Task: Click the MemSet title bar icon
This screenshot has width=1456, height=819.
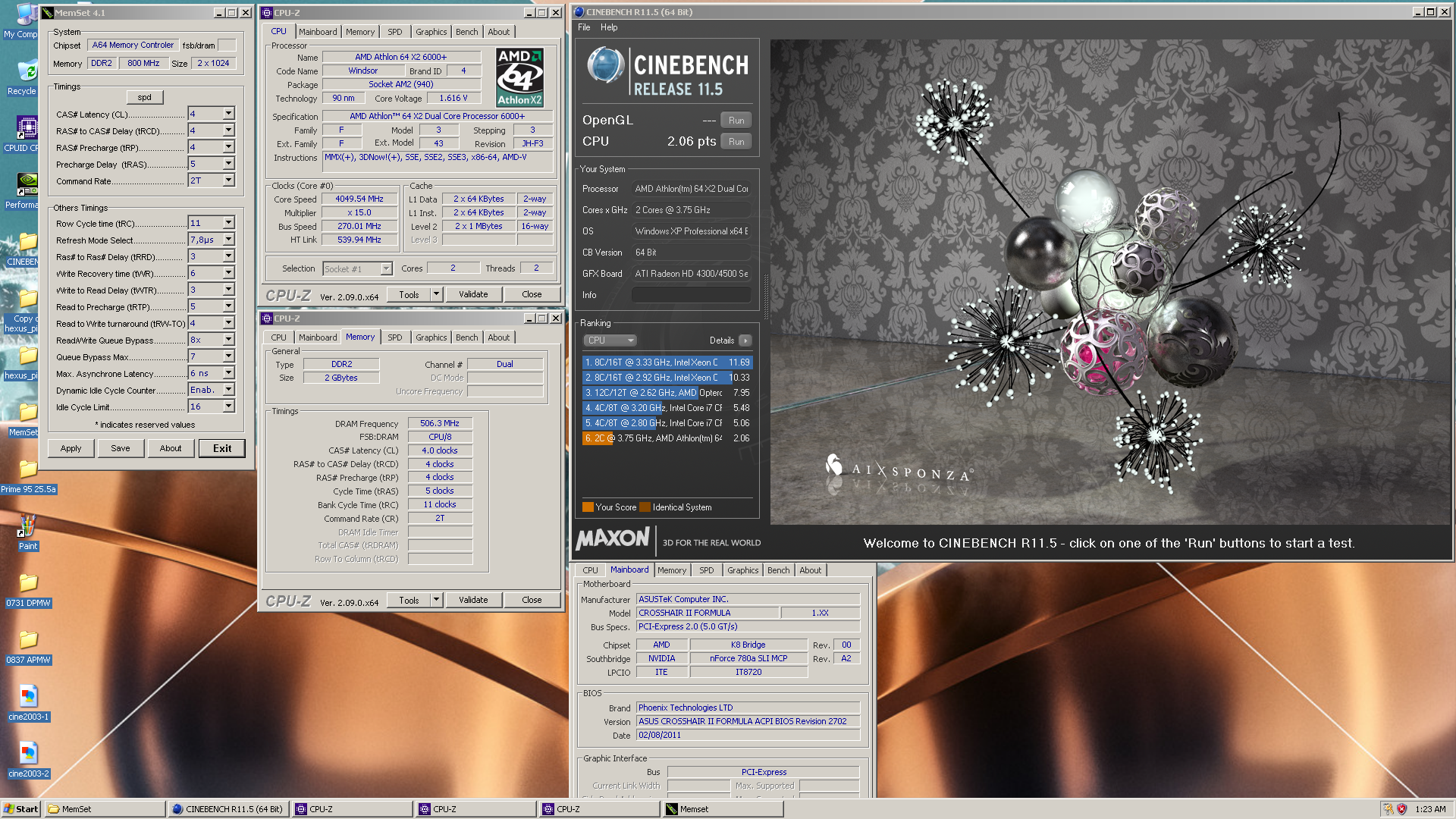Action: point(47,13)
